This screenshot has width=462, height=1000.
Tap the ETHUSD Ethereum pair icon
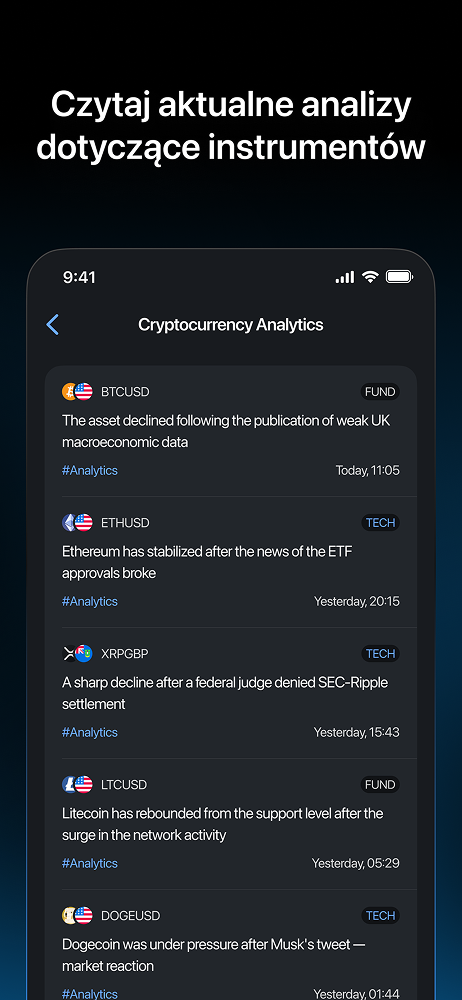77,523
